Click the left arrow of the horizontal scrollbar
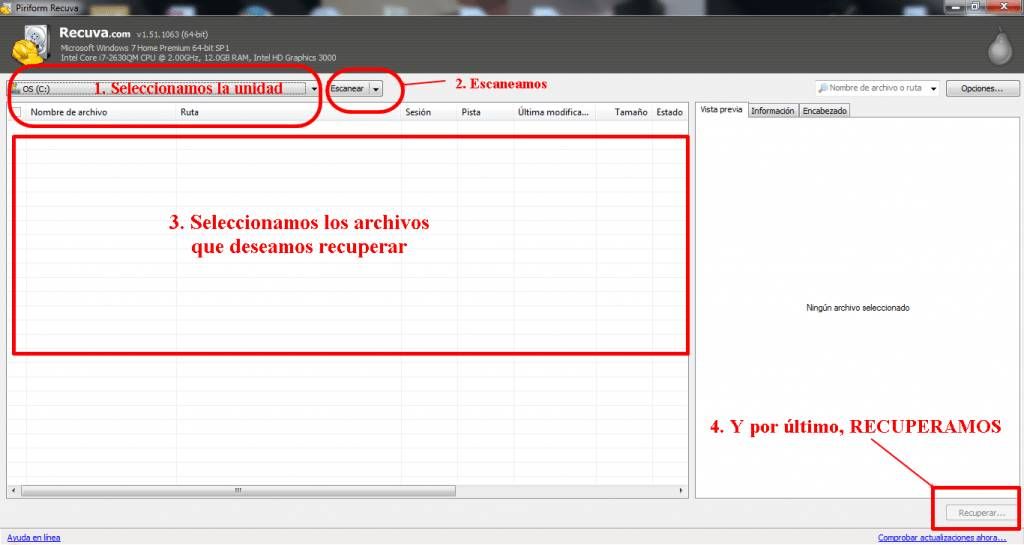 (x=14, y=490)
